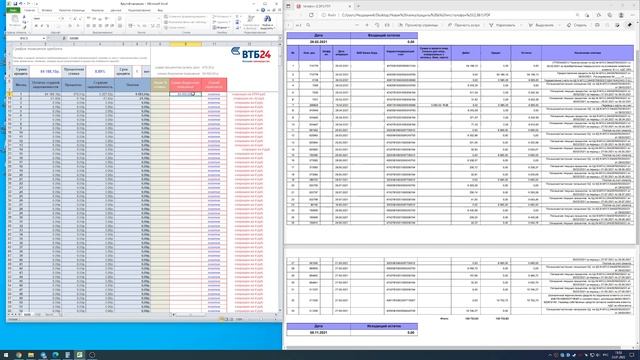Click the Paste button in Excel ribbon
This screenshot has height=360, width=640.
pyautogui.click(x=15, y=20)
